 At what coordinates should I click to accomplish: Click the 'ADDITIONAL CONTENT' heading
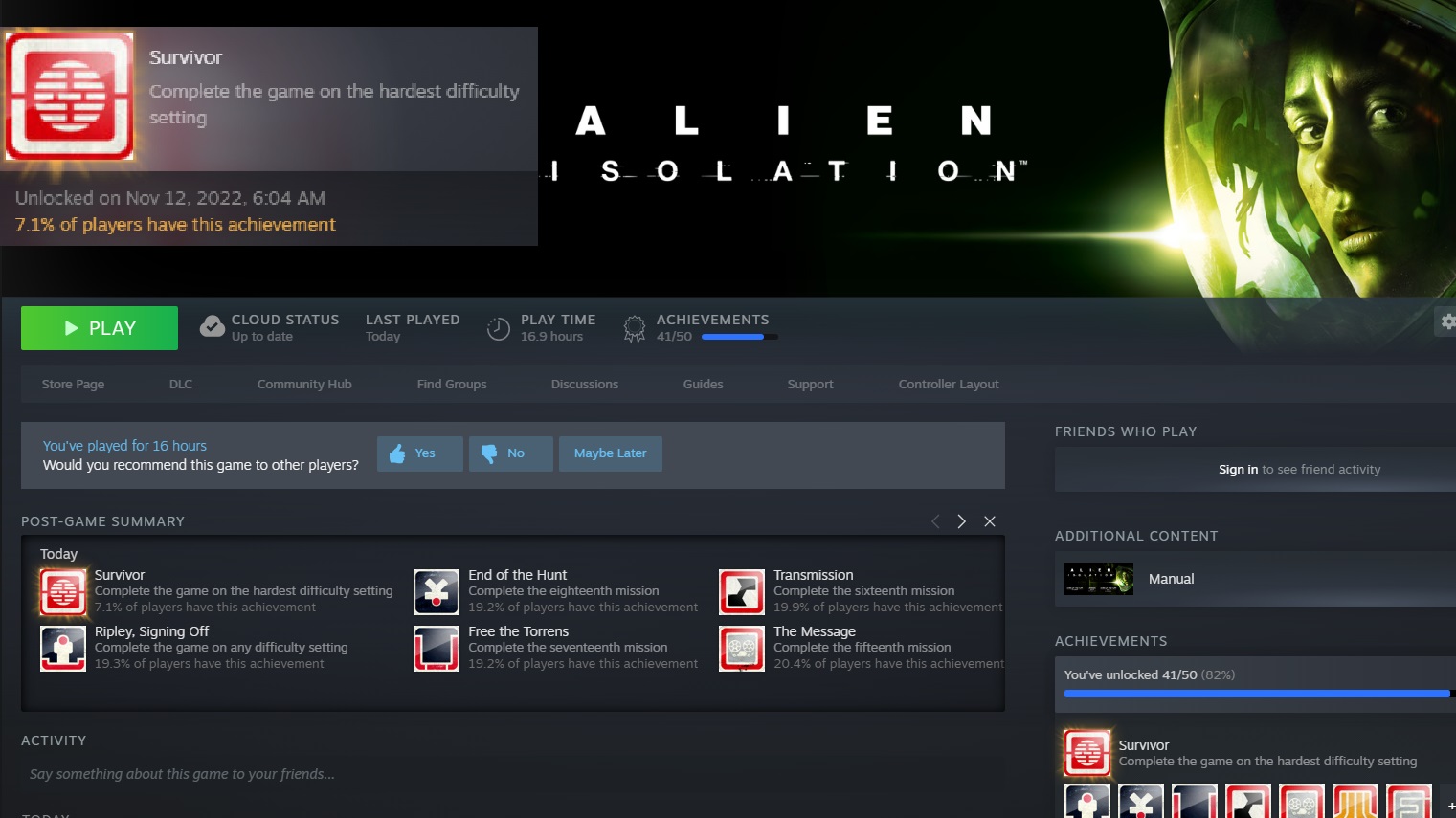[1136, 536]
